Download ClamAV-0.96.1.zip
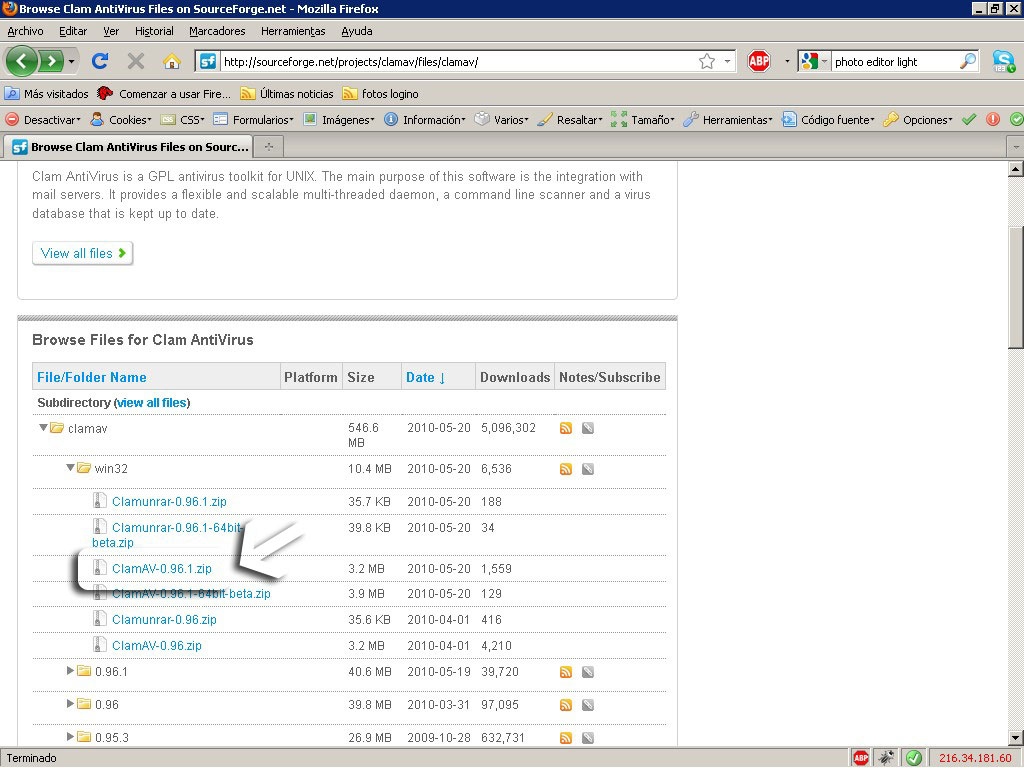Screen dimensions: 1024x768 [162, 569]
